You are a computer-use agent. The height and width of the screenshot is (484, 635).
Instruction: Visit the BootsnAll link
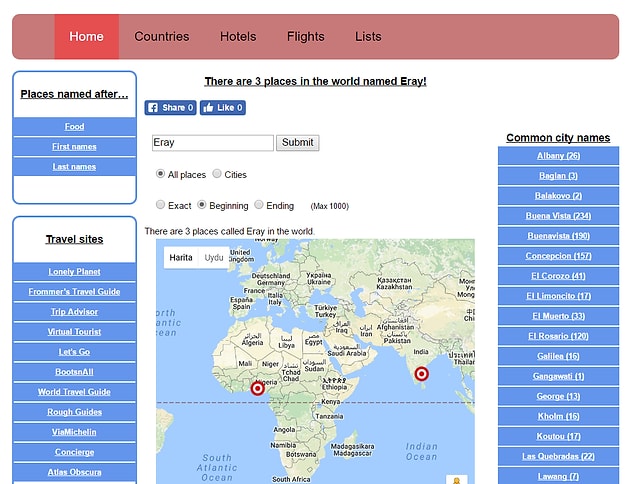(x=75, y=372)
